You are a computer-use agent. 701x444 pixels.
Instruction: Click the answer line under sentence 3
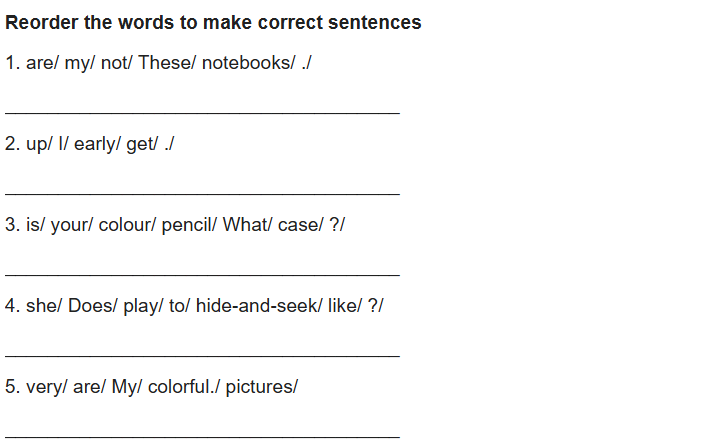pyautogui.click(x=202, y=275)
